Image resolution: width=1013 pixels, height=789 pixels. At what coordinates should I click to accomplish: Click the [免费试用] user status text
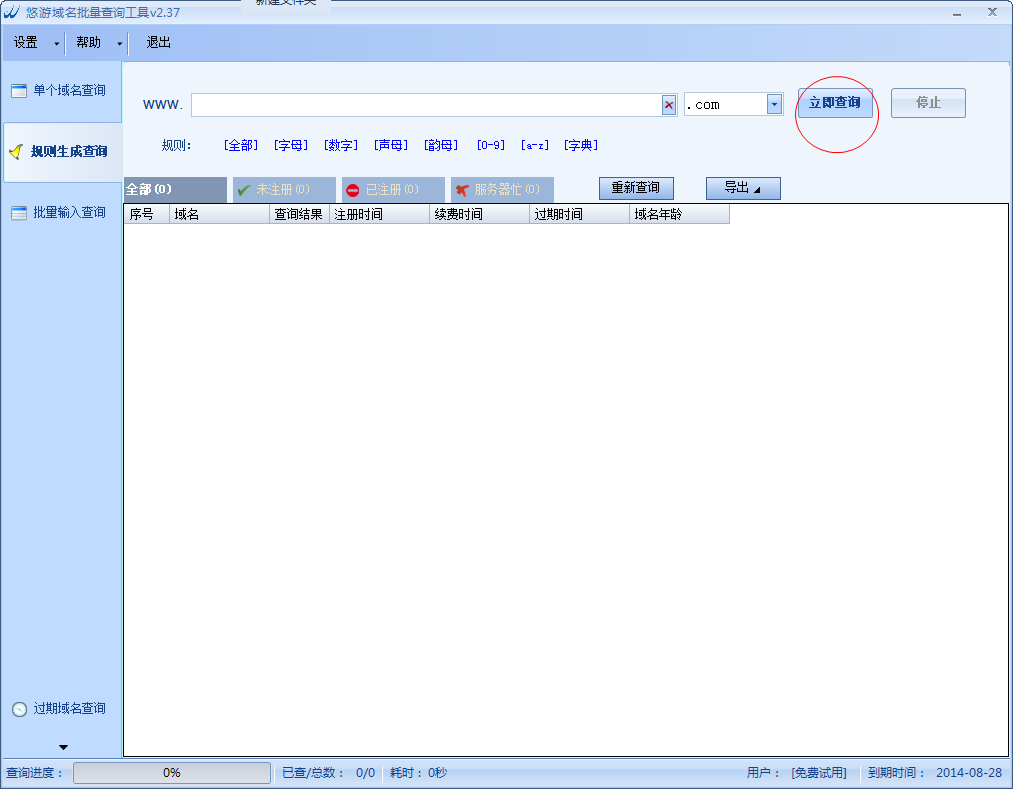pyautogui.click(x=819, y=773)
